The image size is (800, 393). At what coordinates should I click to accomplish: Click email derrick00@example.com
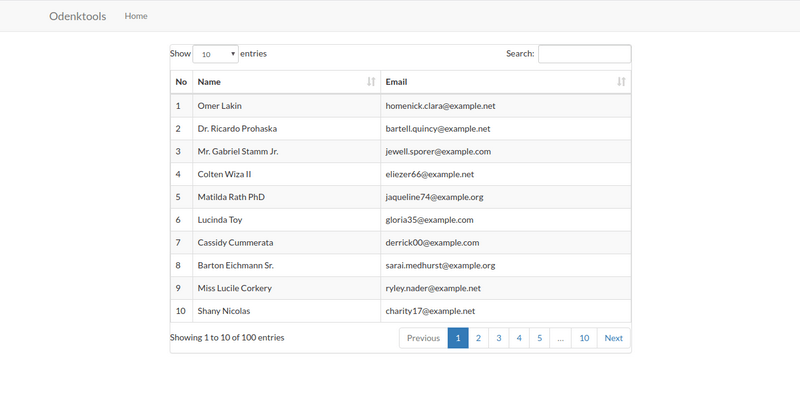432,242
